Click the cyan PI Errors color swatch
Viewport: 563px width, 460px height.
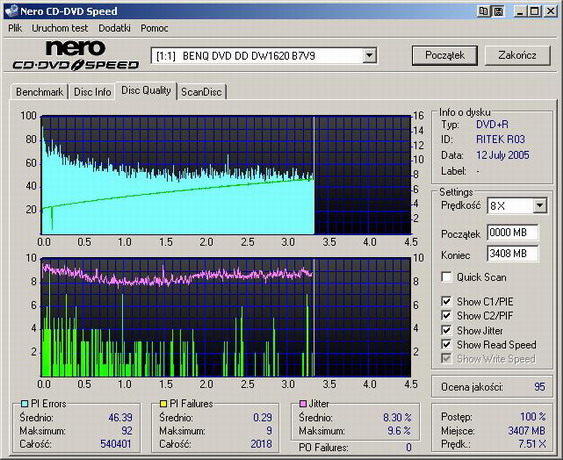click(24, 404)
